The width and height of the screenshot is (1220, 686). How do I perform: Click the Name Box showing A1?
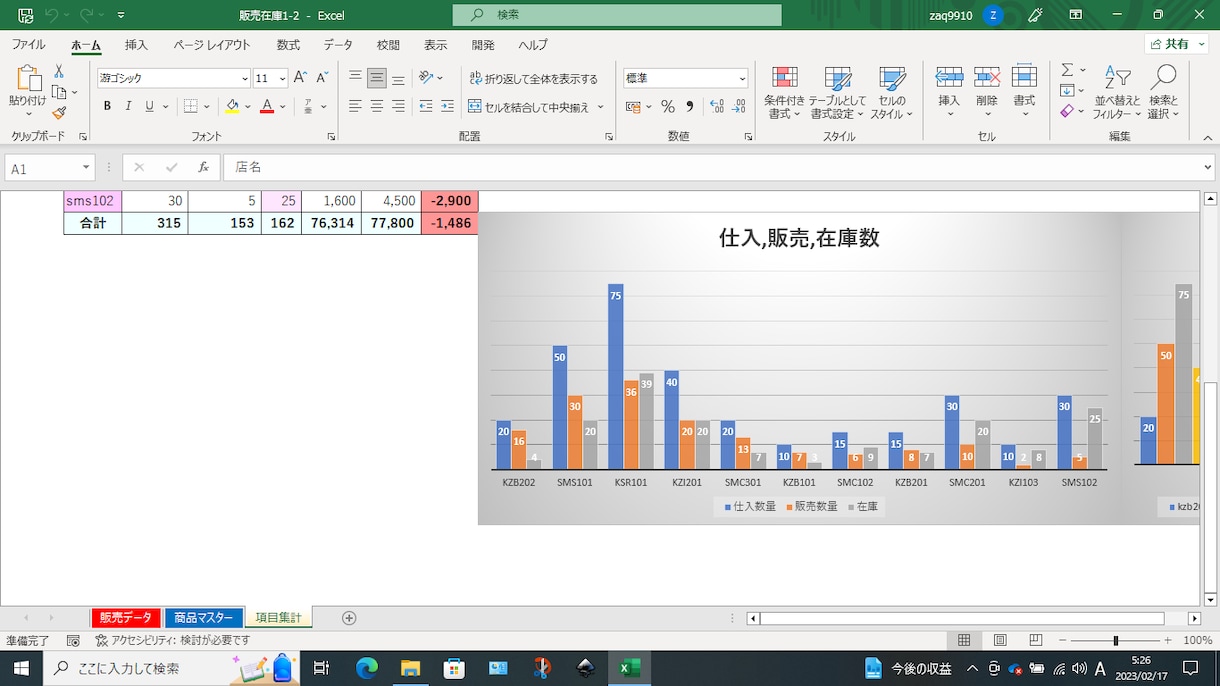[x=49, y=168]
